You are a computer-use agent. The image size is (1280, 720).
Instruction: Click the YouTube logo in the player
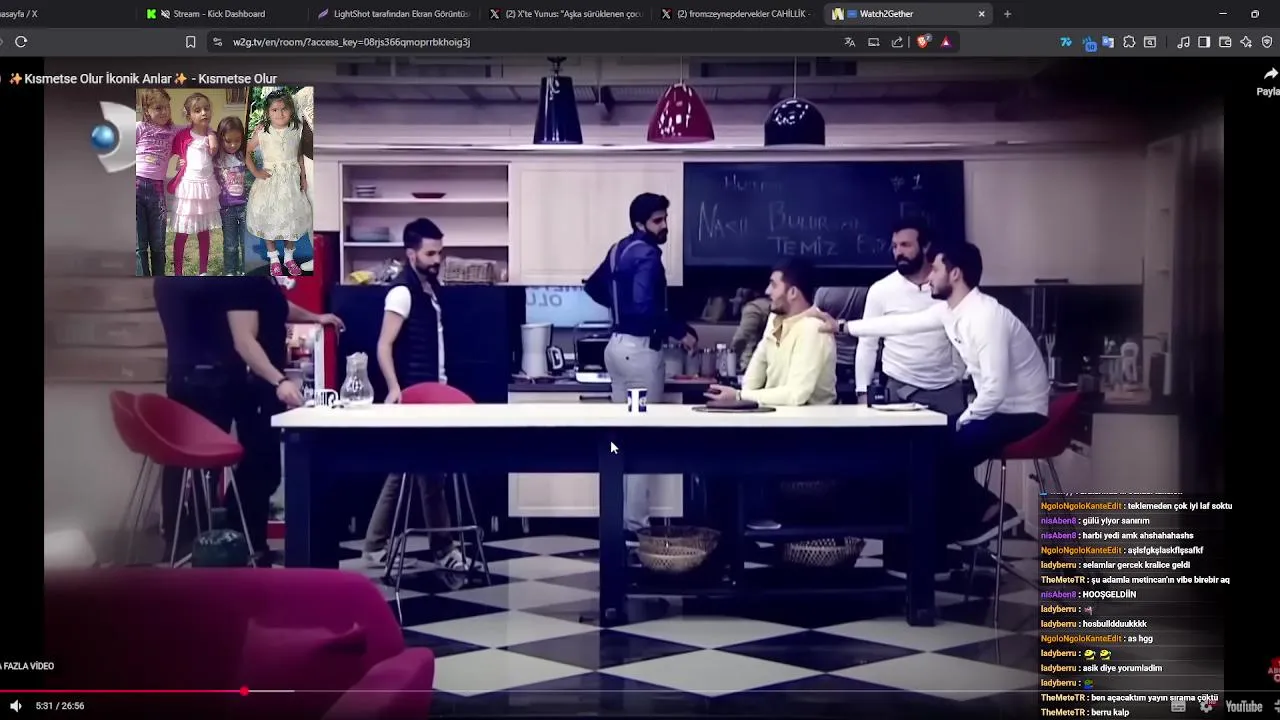coord(1244,706)
